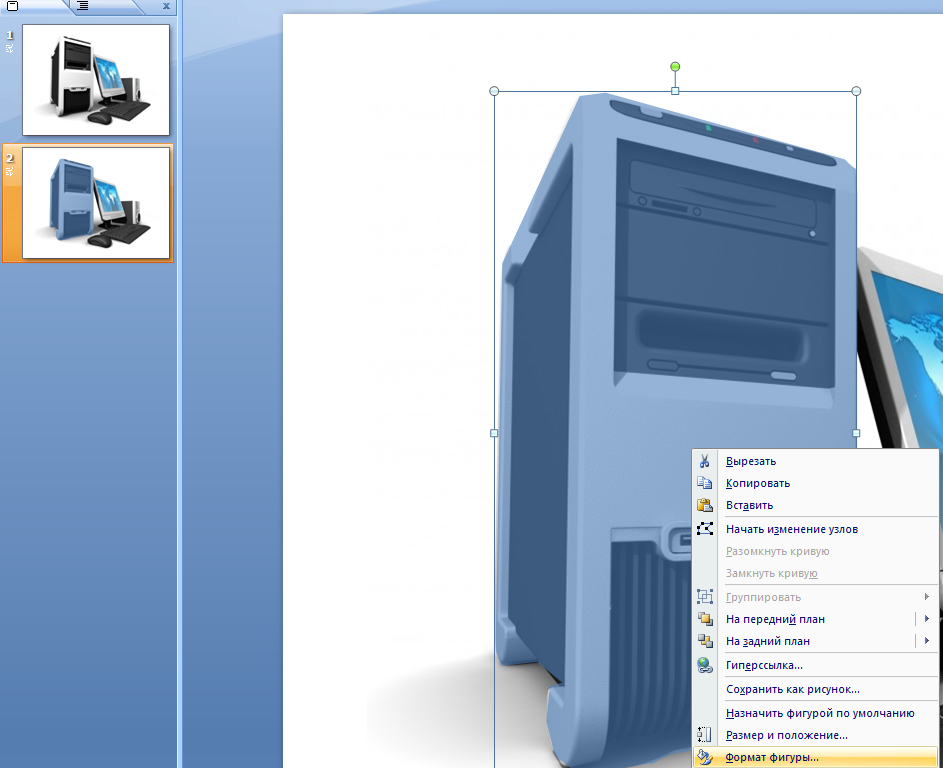The height and width of the screenshot is (768, 943).
Task: Click the format shape paint icon
Action: coord(705,758)
